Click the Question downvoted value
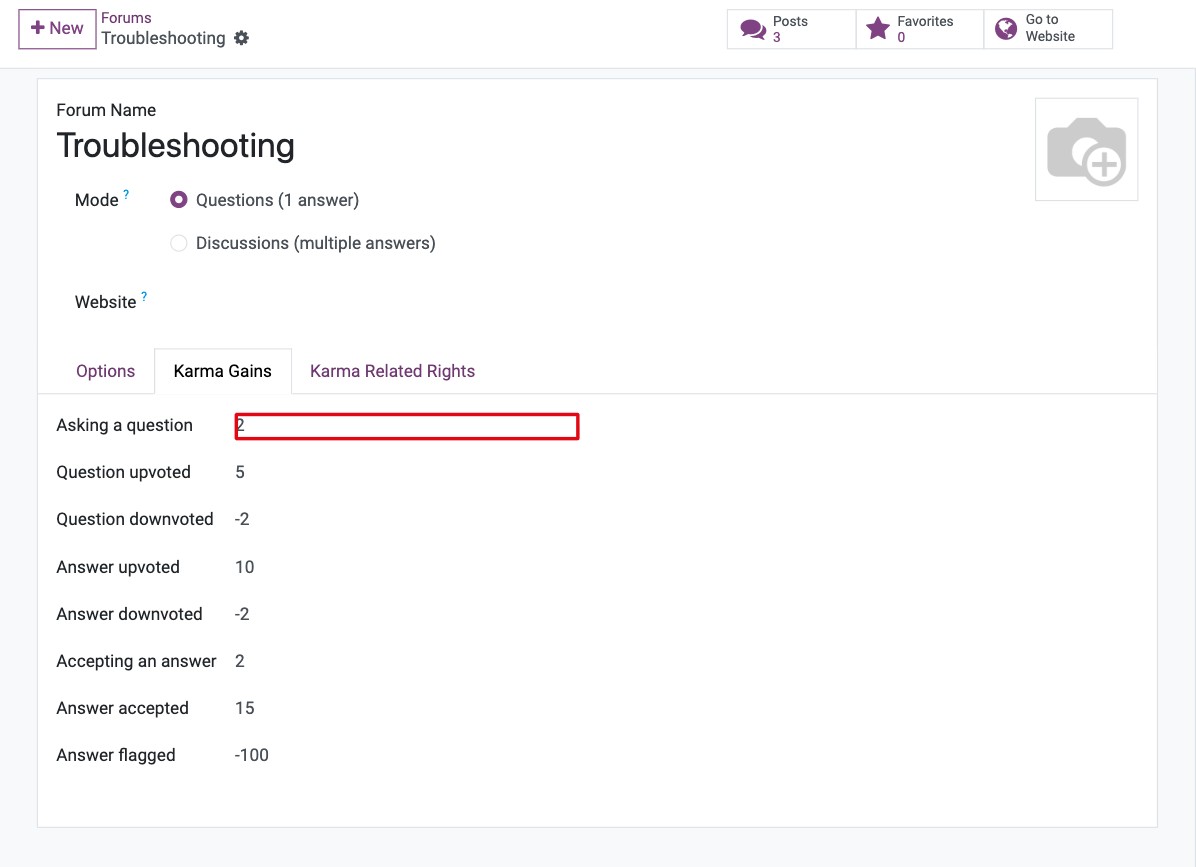The height and width of the screenshot is (867, 1196). 242,519
